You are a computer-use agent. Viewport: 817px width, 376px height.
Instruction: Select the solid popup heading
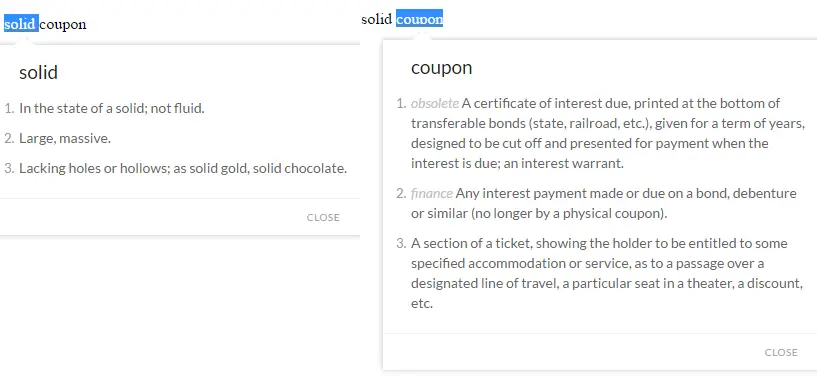(x=39, y=72)
